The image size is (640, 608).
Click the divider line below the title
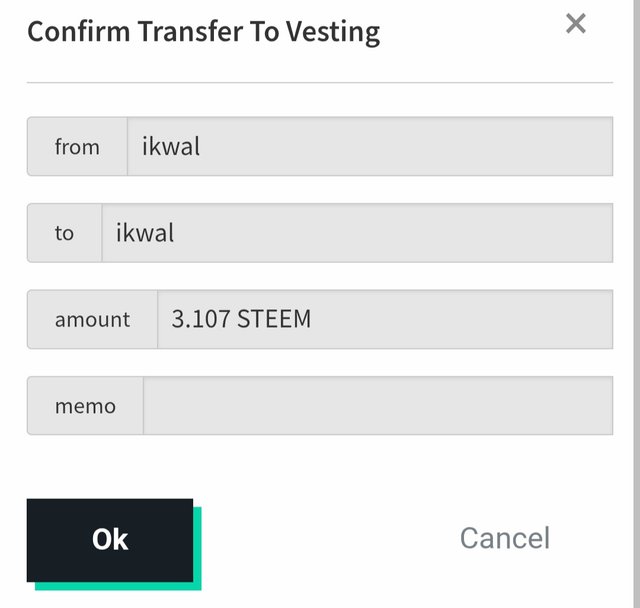[320, 82]
